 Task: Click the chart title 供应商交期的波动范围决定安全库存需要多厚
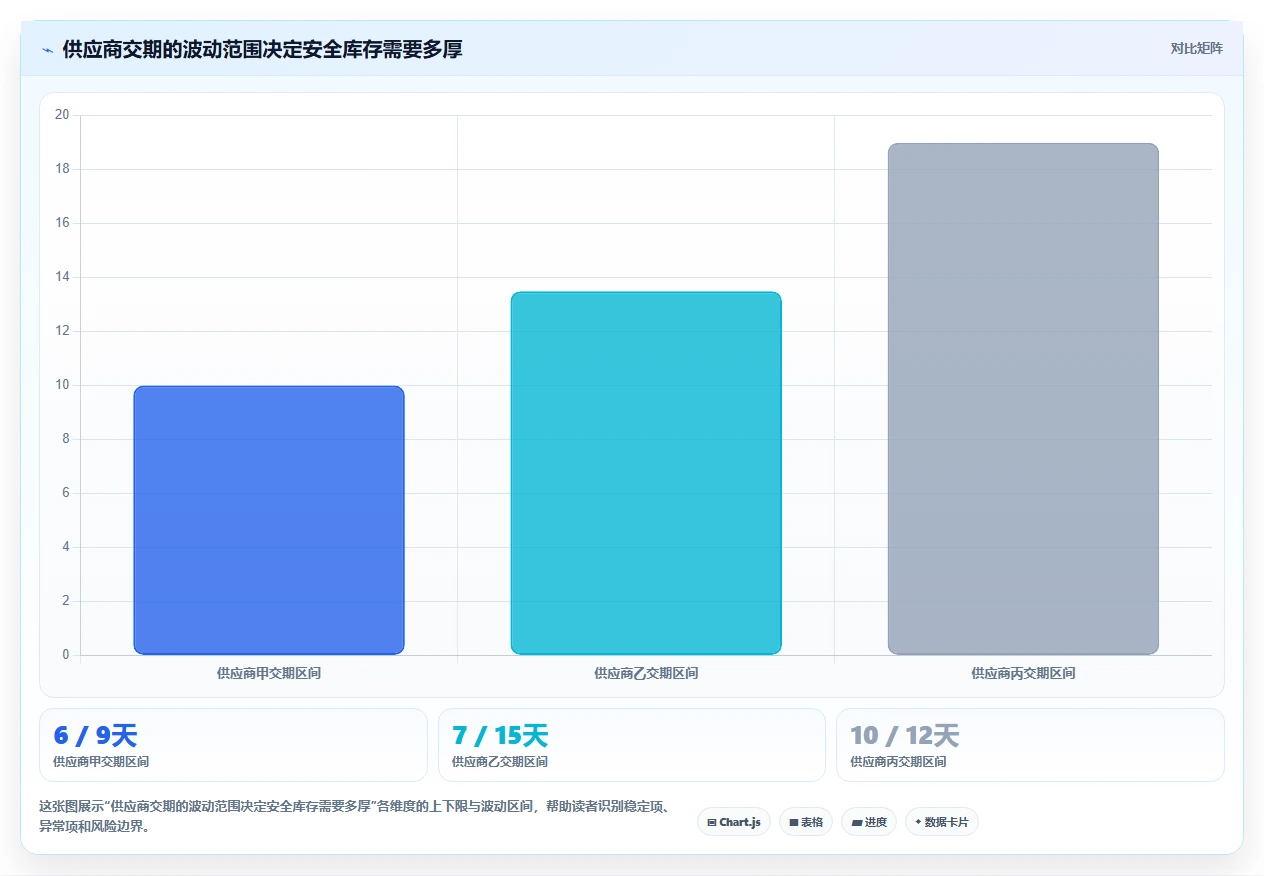[x=262, y=49]
